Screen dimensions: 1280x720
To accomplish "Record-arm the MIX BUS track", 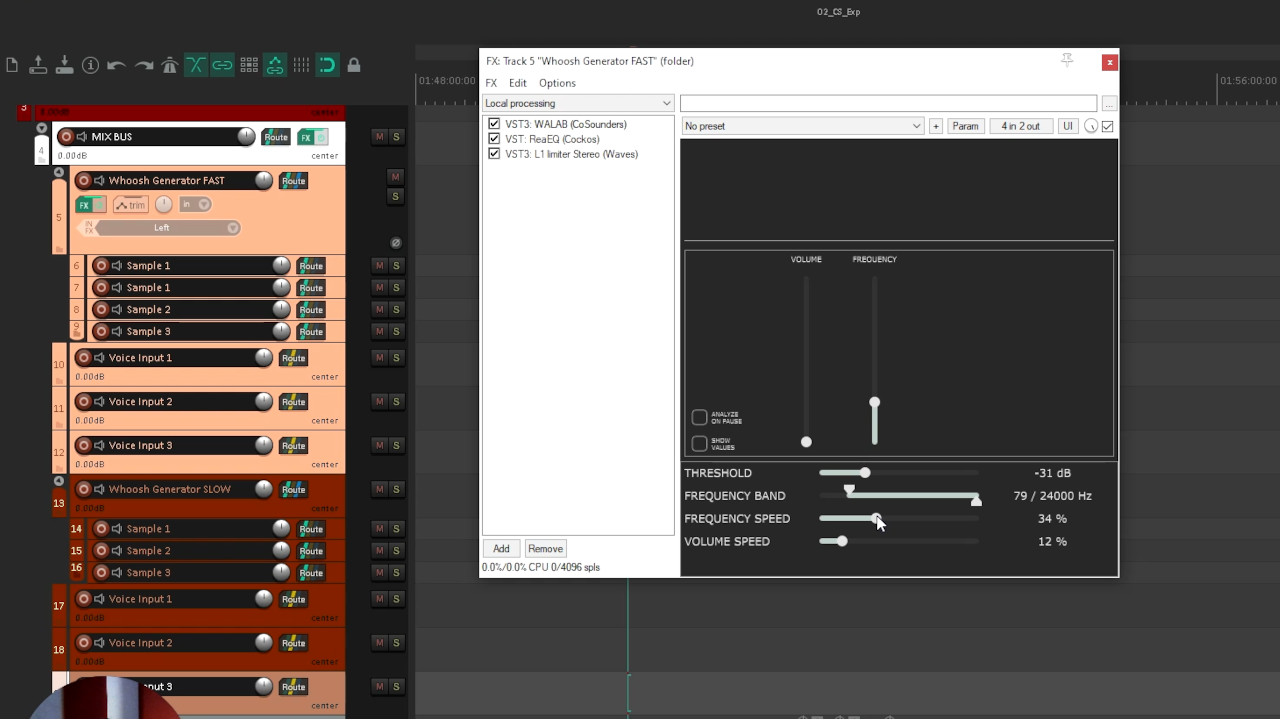I will tap(66, 137).
